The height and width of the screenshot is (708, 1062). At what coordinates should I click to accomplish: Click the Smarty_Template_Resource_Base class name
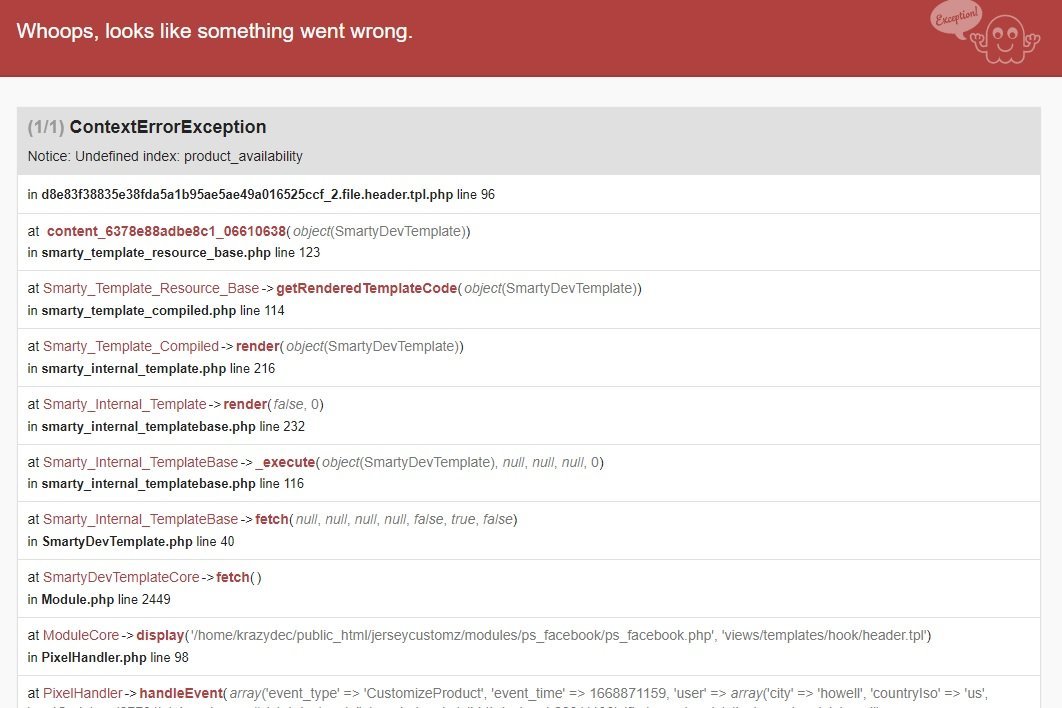[151, 288]
